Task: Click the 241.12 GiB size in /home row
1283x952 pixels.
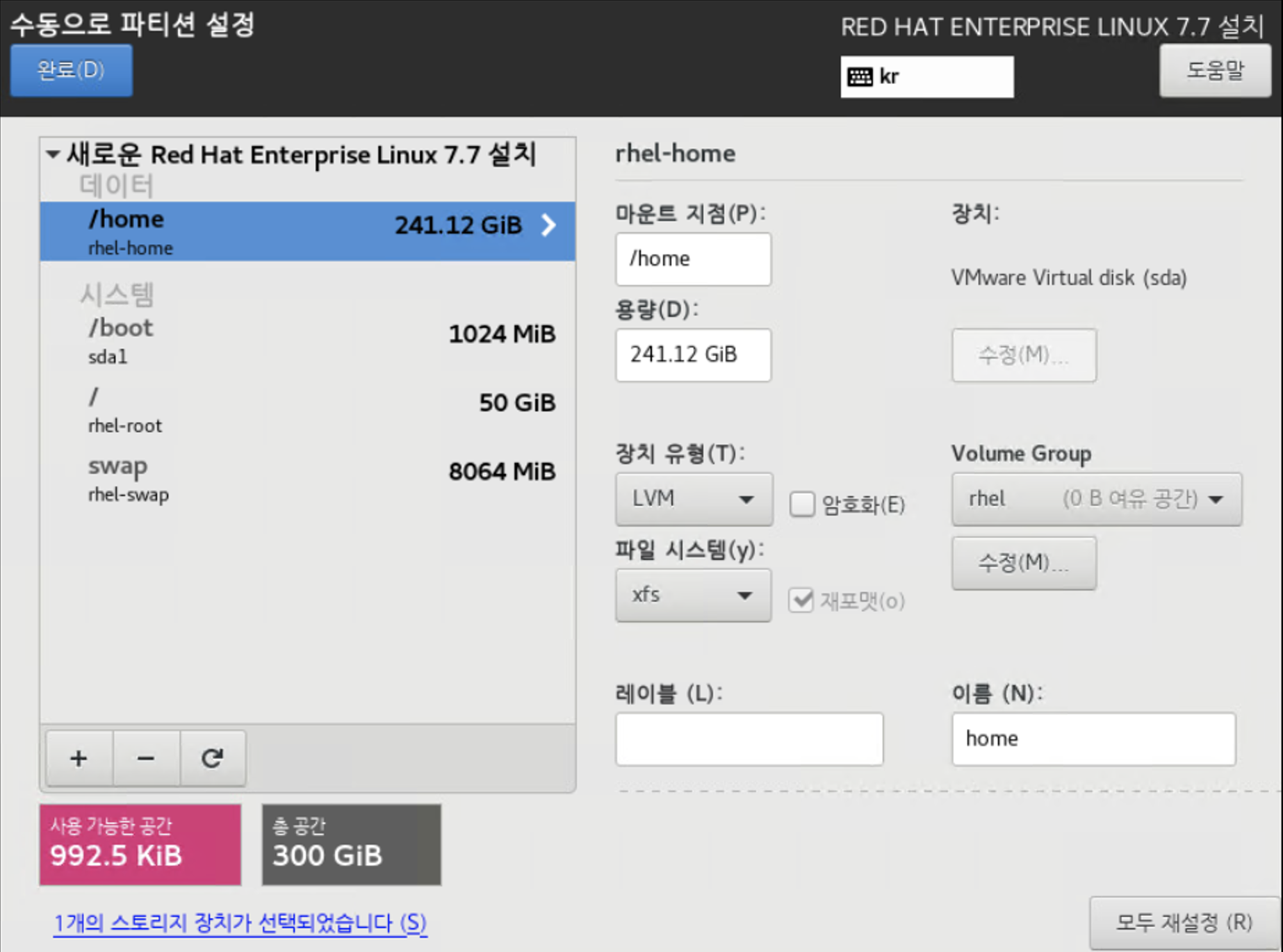Action: [458, 225]
